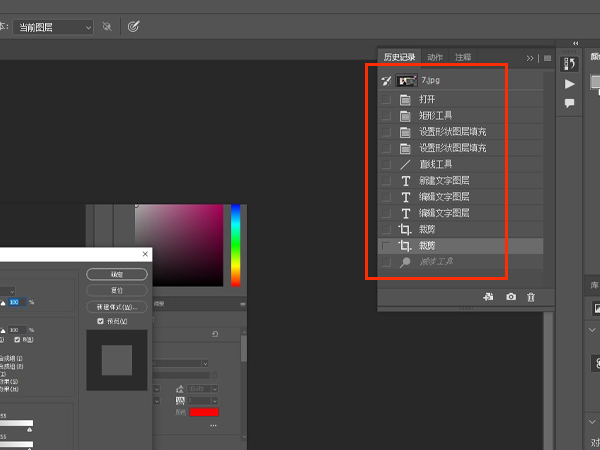Image resolution: width=600 pixels, height=450 pixels.
Task: Select the dimmed 减淡工具 history state
Action: pos(460,262)
